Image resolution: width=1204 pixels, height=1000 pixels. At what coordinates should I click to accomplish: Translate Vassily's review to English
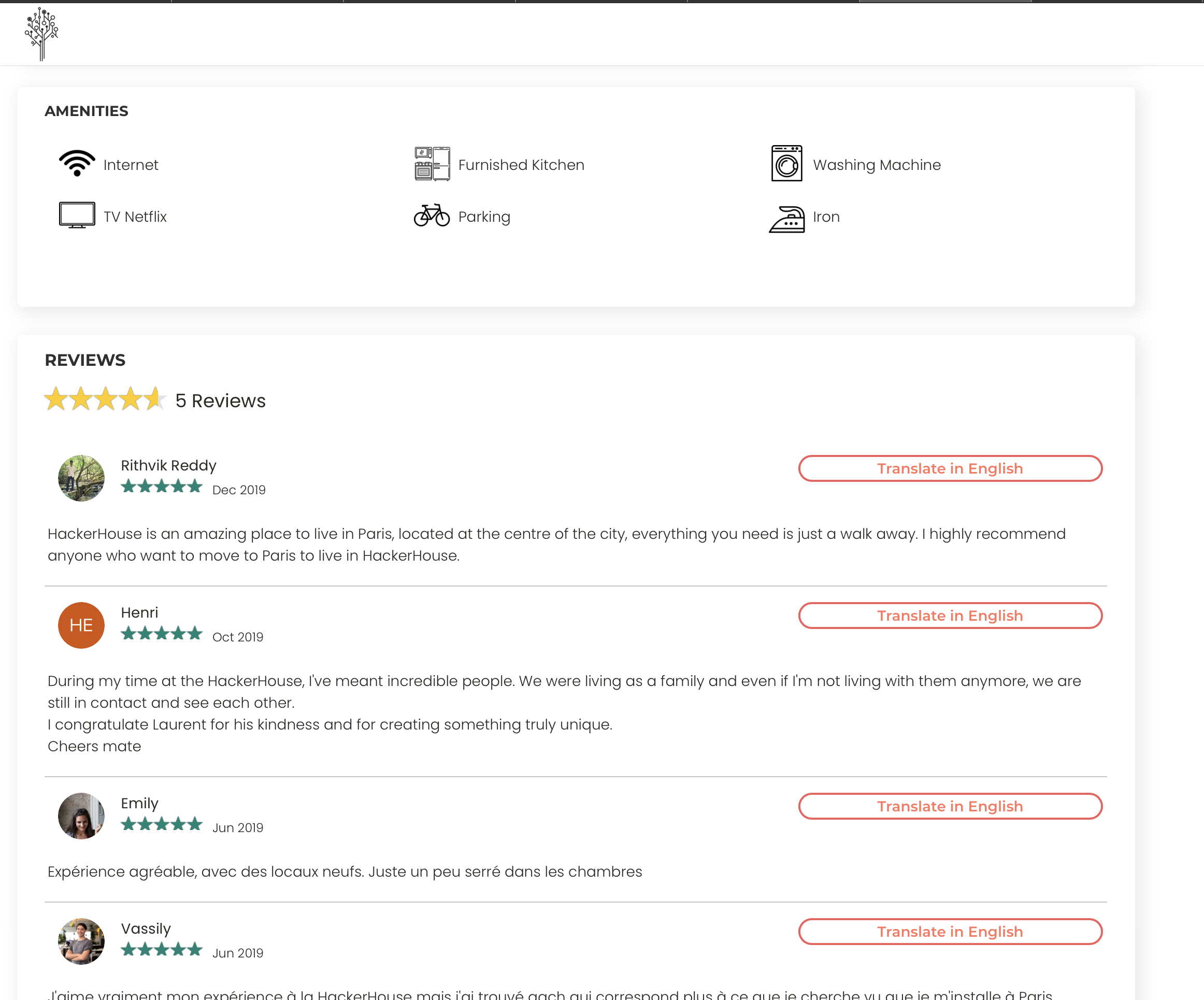coord(950,932)
